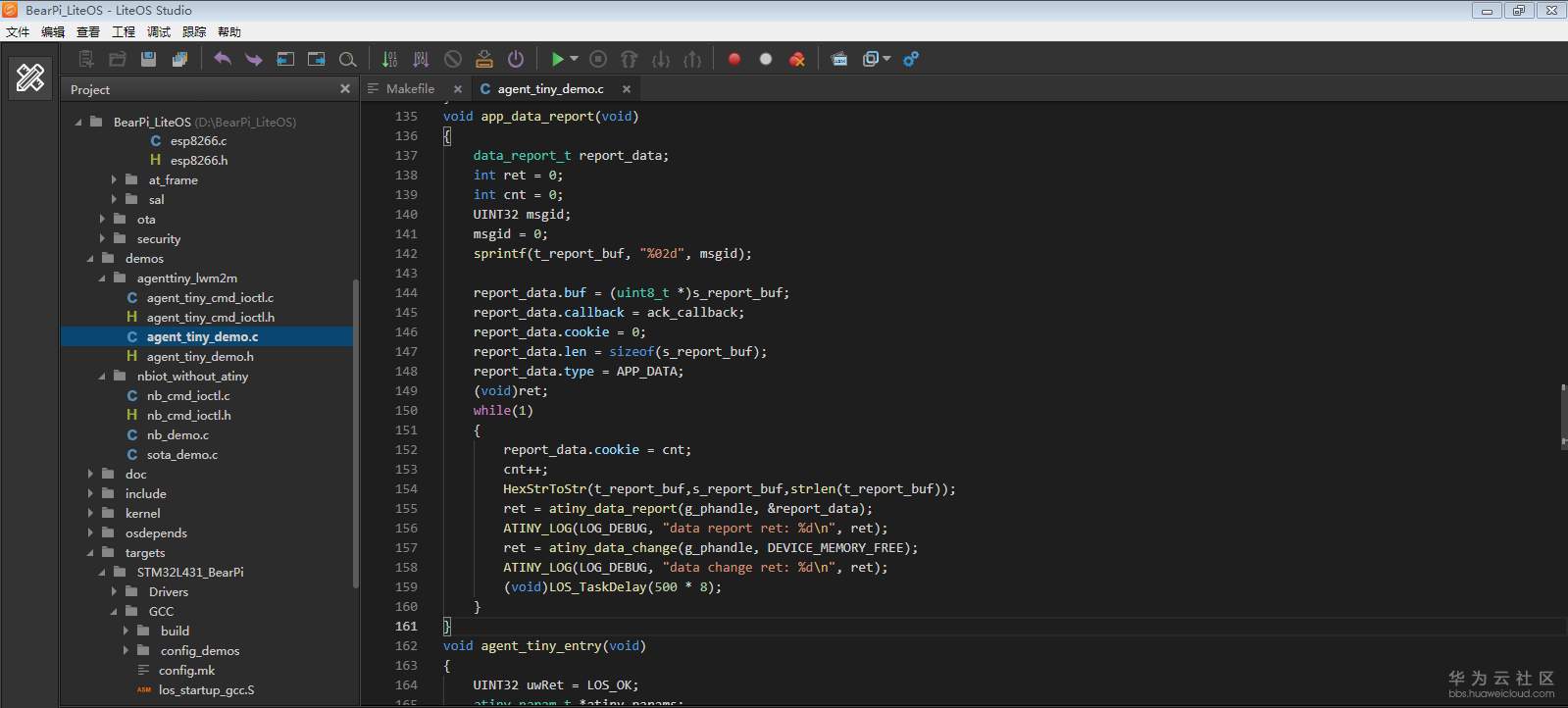Click the red breakpoint dot icon
The image size is (1568, 708).
[x=733, y=59]
